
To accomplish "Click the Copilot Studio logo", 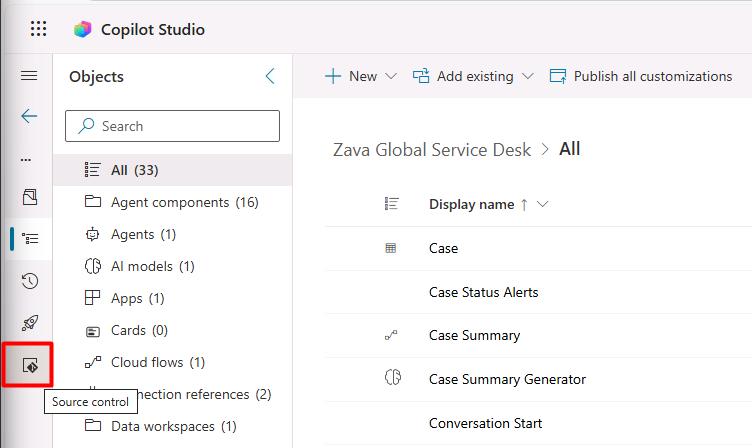I will point(82,29).
